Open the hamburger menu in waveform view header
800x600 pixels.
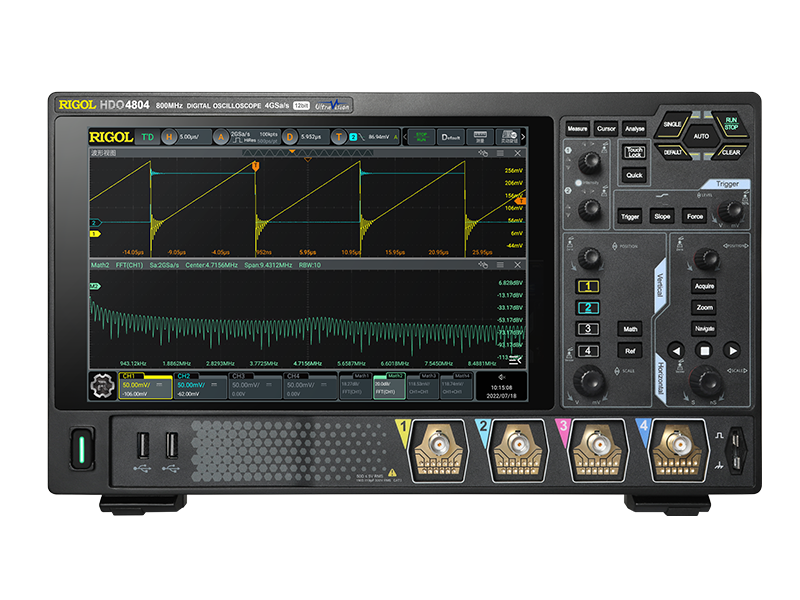click(x=500, y=153)
